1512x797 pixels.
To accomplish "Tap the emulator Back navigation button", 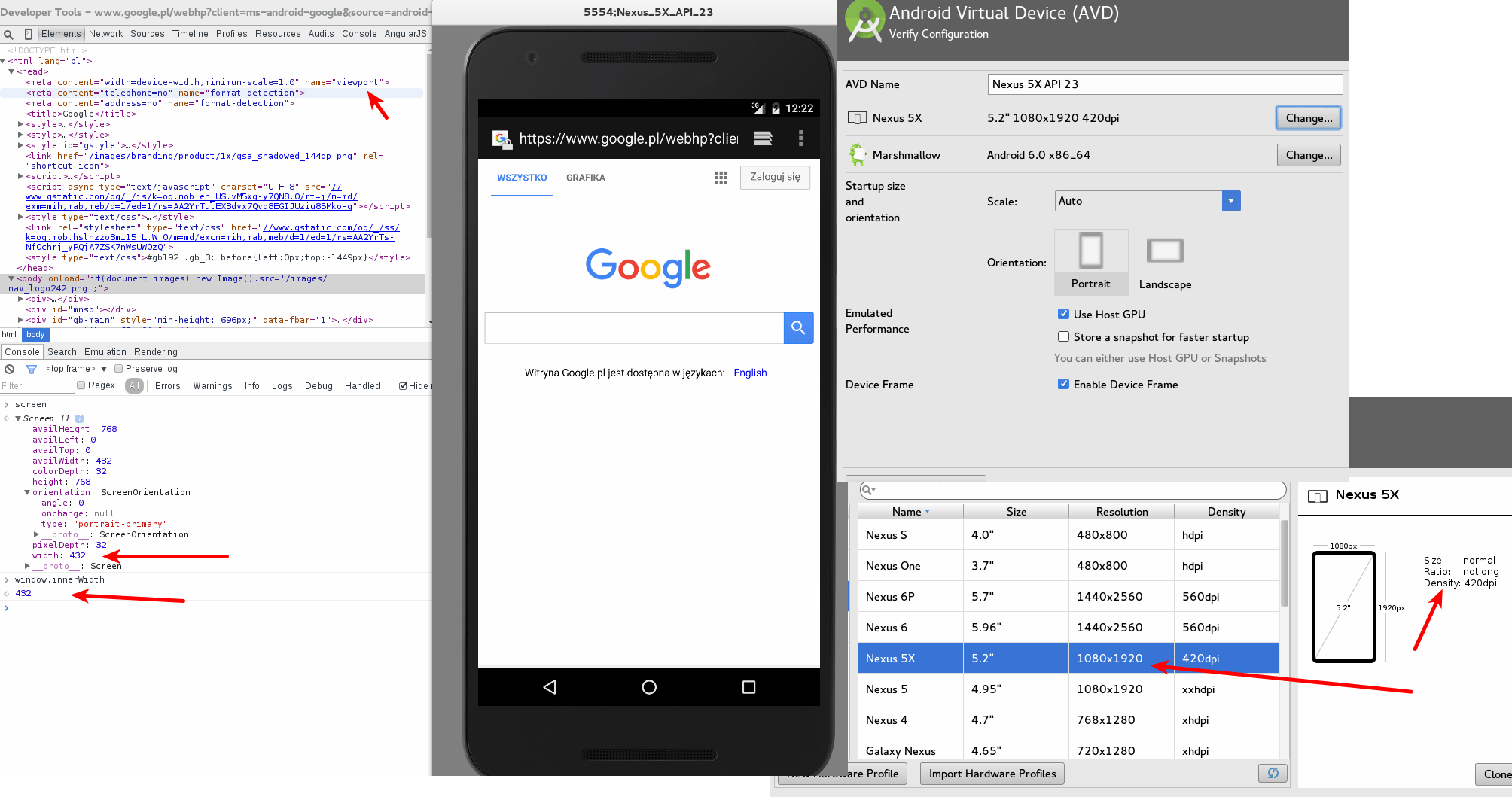I will (550, 687).
